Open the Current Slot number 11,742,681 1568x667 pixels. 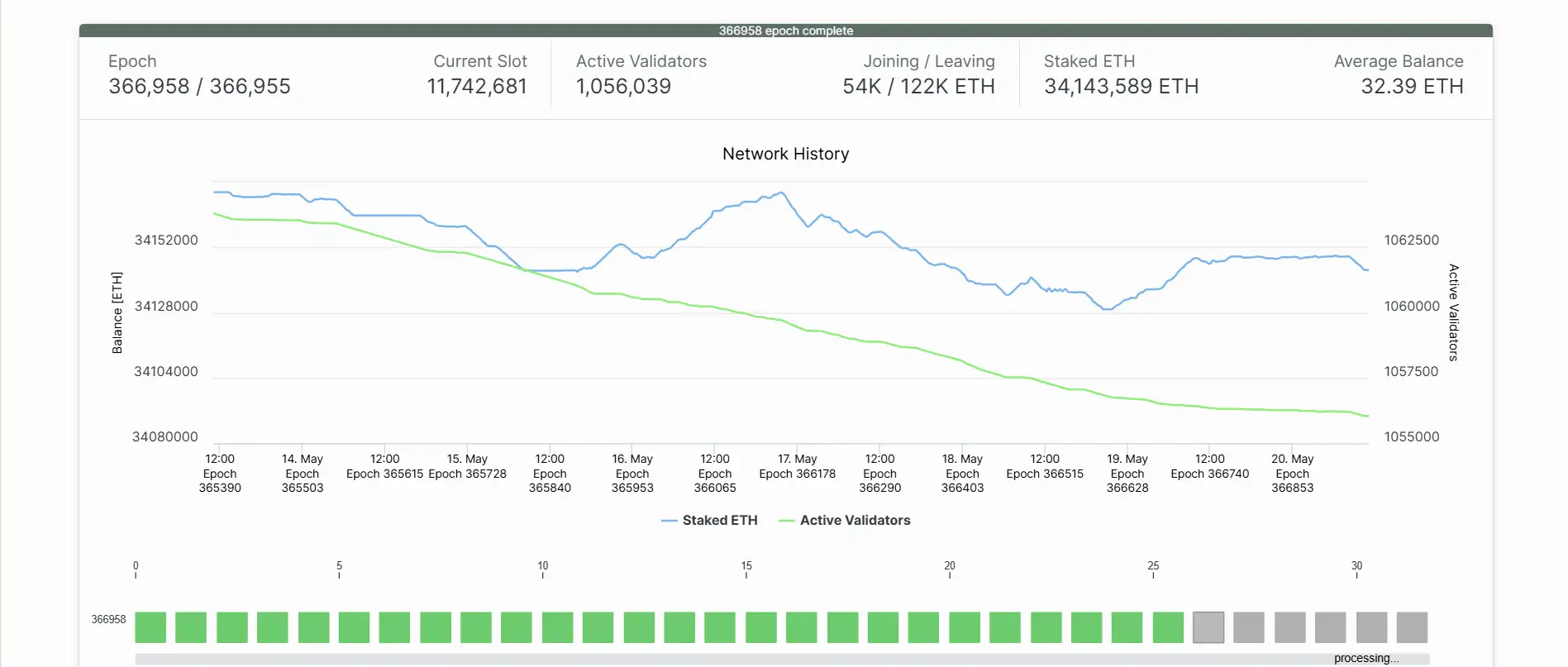click(476, 87)
